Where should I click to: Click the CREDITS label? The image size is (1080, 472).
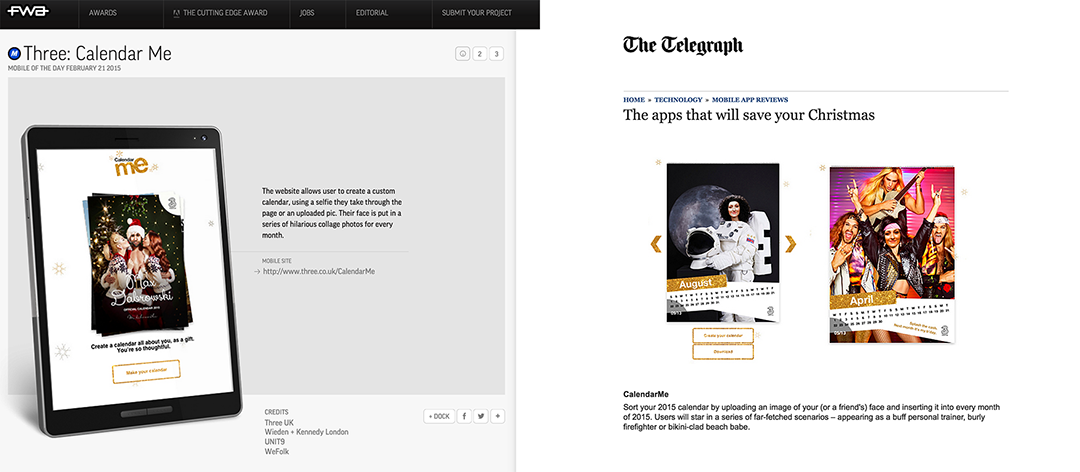[277, 412]
